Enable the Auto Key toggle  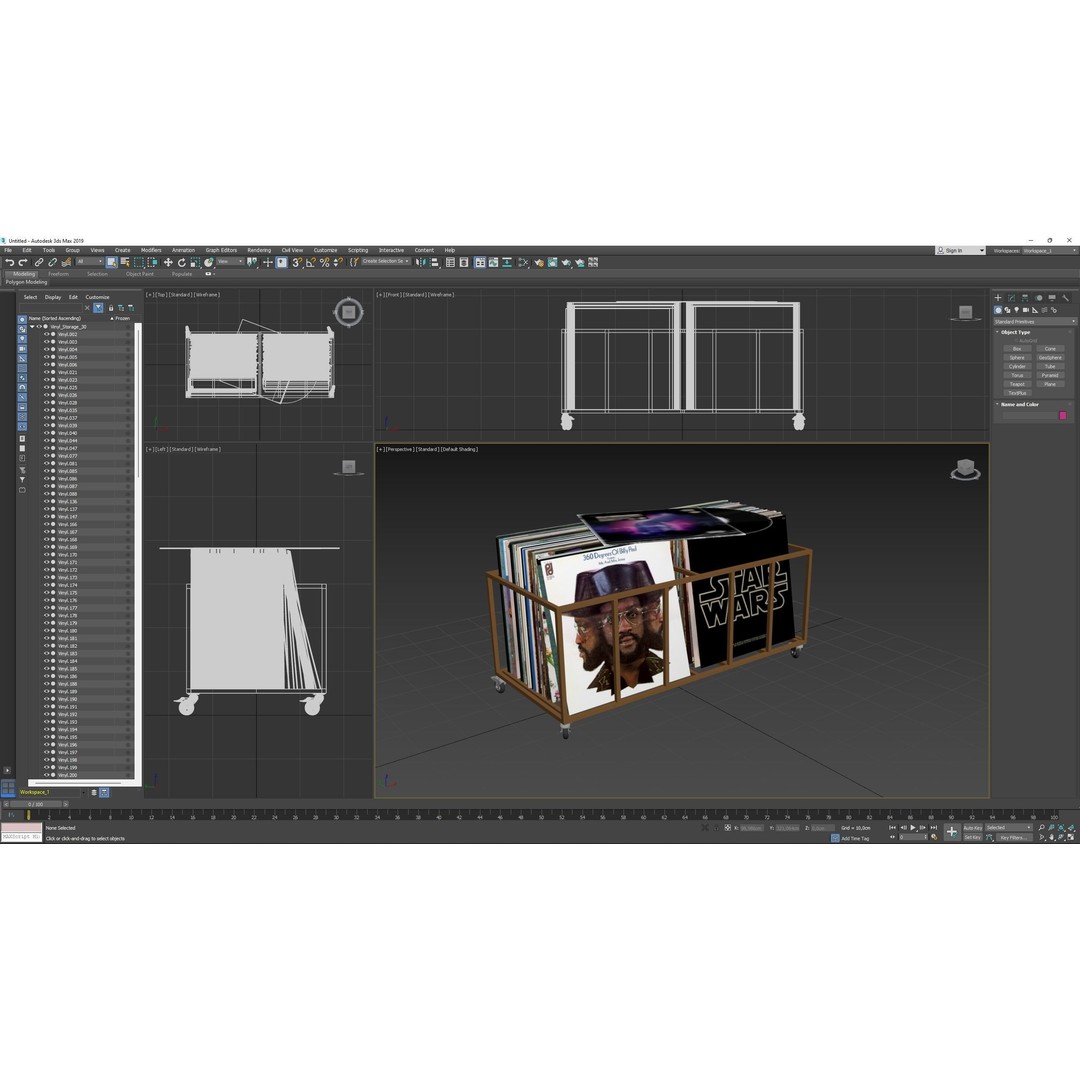pyautogui.click(x=973, y=828)
